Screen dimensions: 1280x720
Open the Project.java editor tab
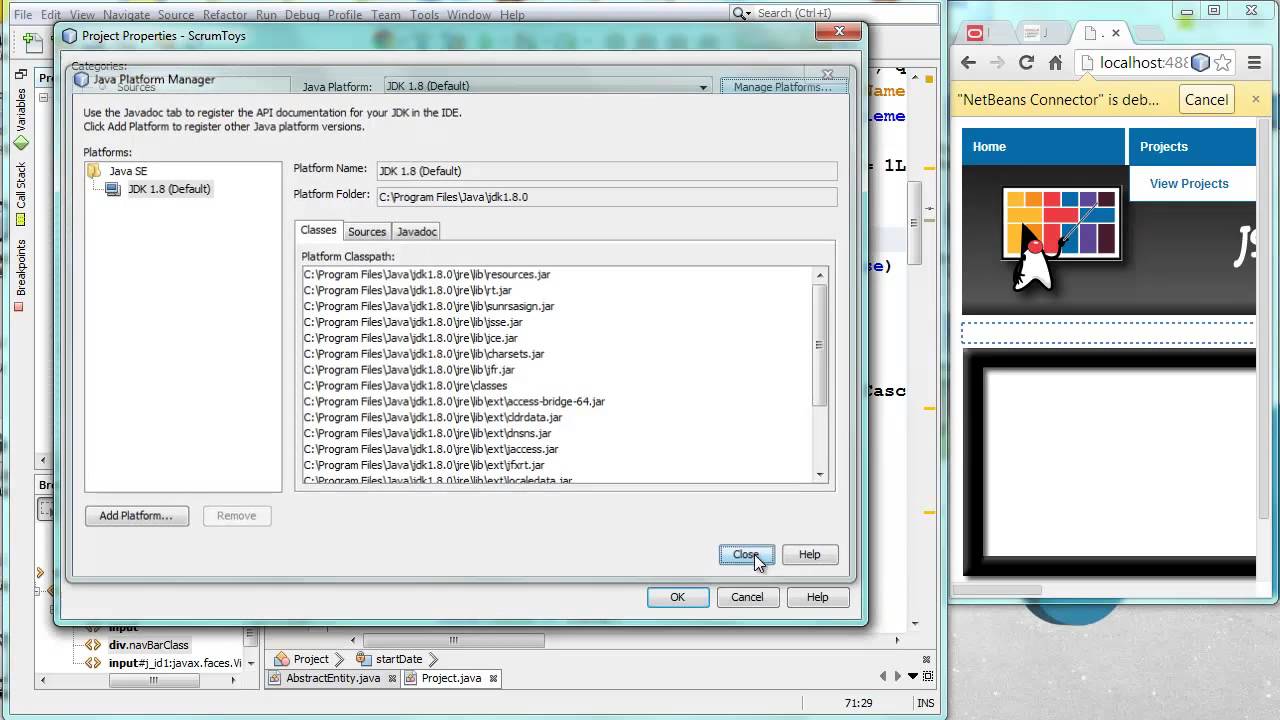(x=451, y=678)
